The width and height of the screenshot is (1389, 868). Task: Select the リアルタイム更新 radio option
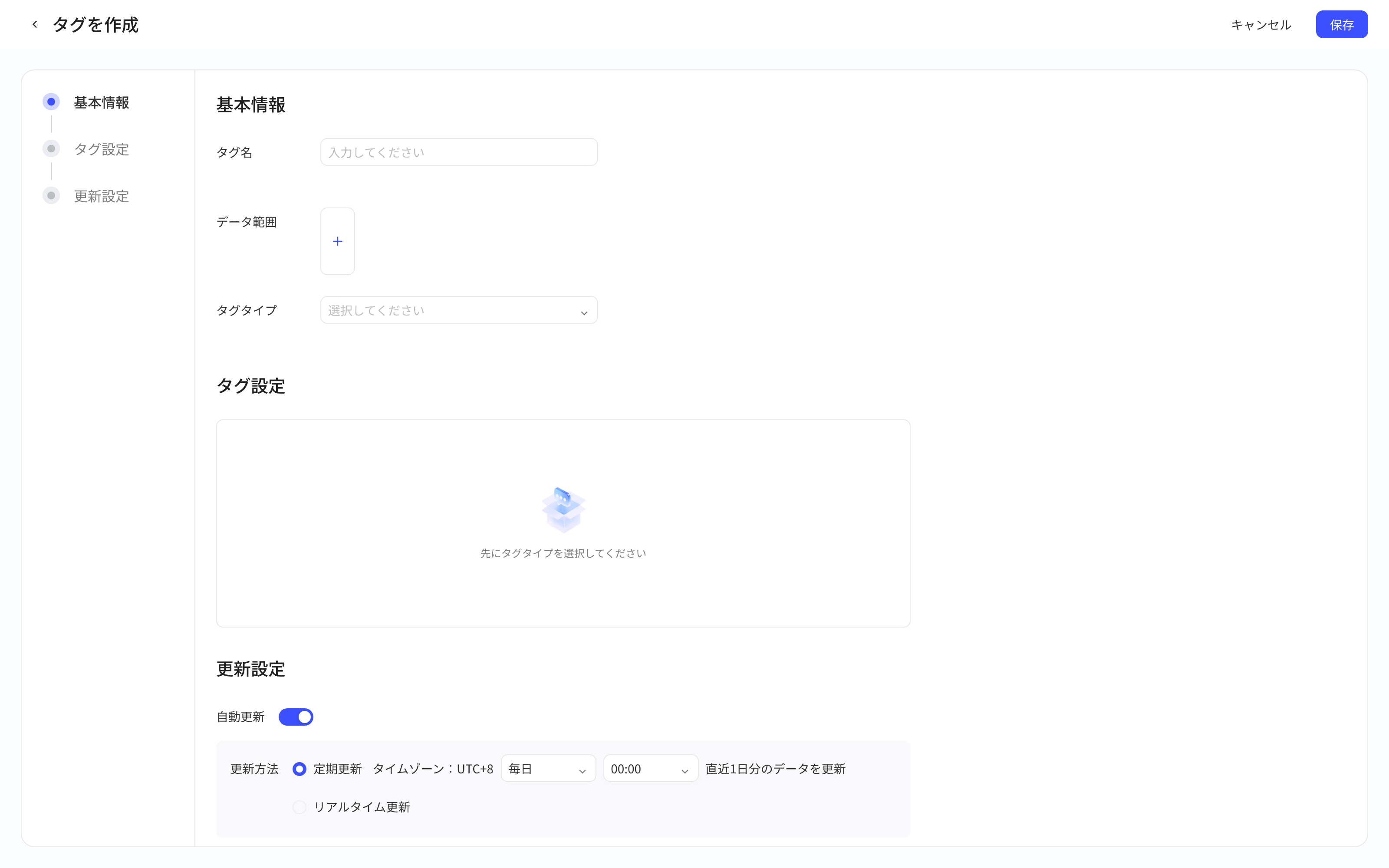pos(299,807)
